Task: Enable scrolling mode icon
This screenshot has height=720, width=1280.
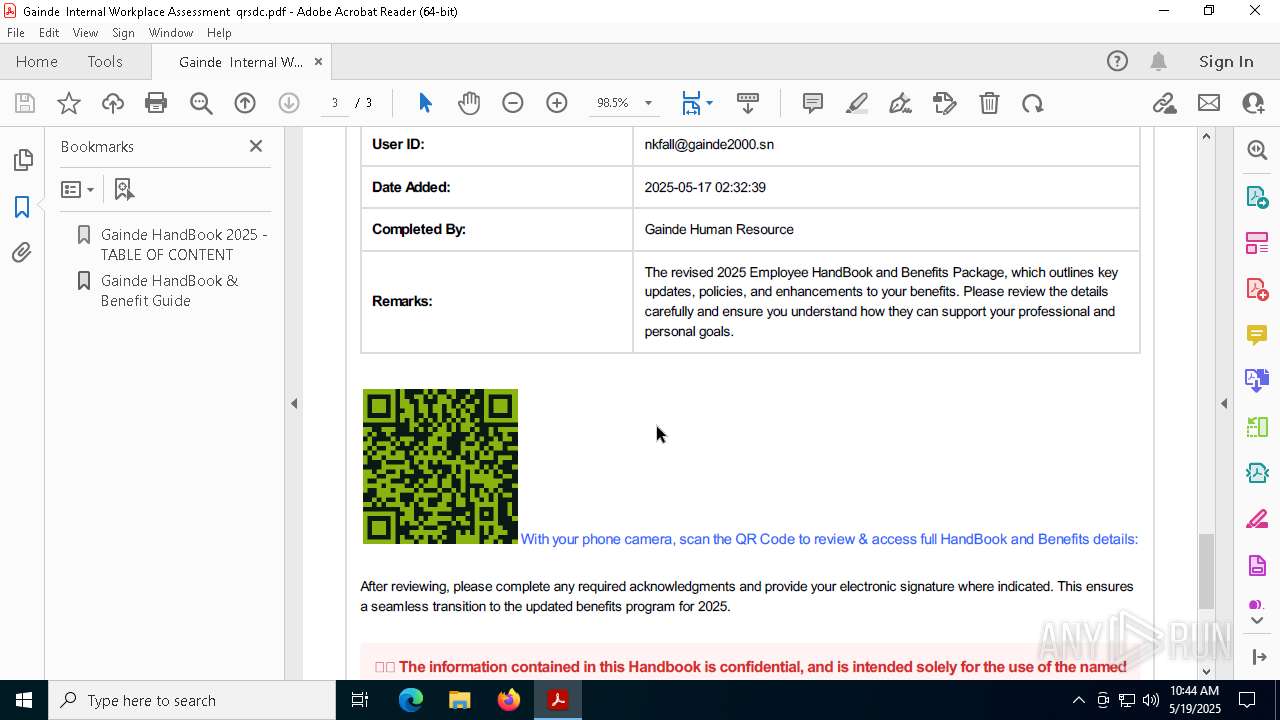Action: click(748, 103)
